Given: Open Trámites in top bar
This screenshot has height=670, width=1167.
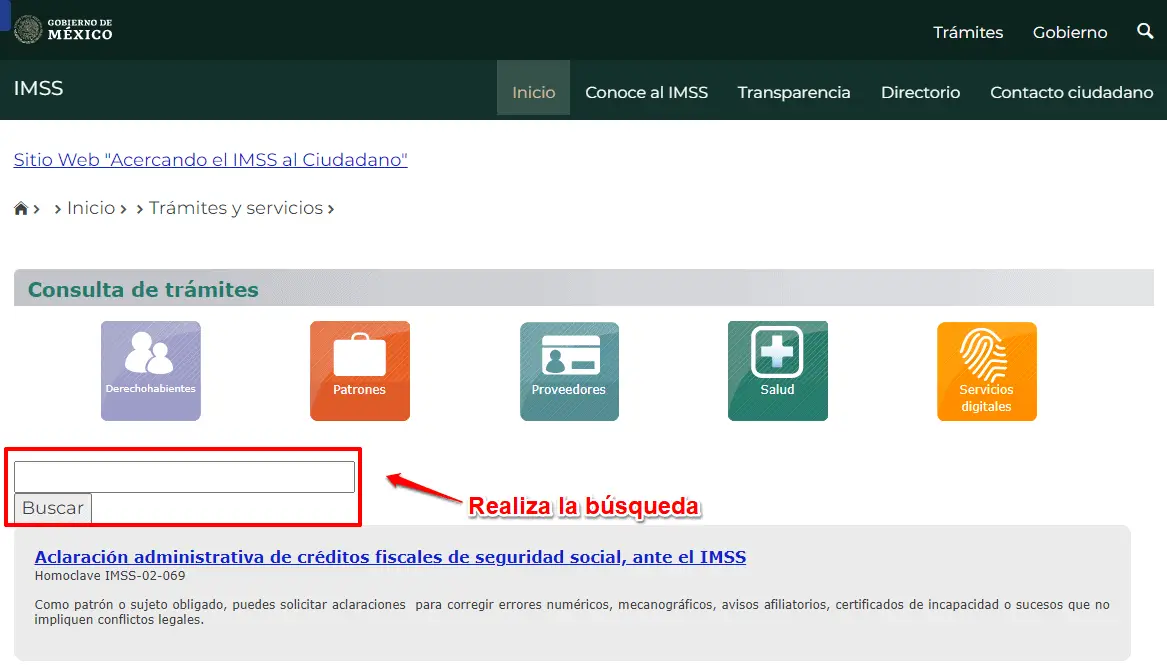Looking at the screenshot, I should 968,33.
